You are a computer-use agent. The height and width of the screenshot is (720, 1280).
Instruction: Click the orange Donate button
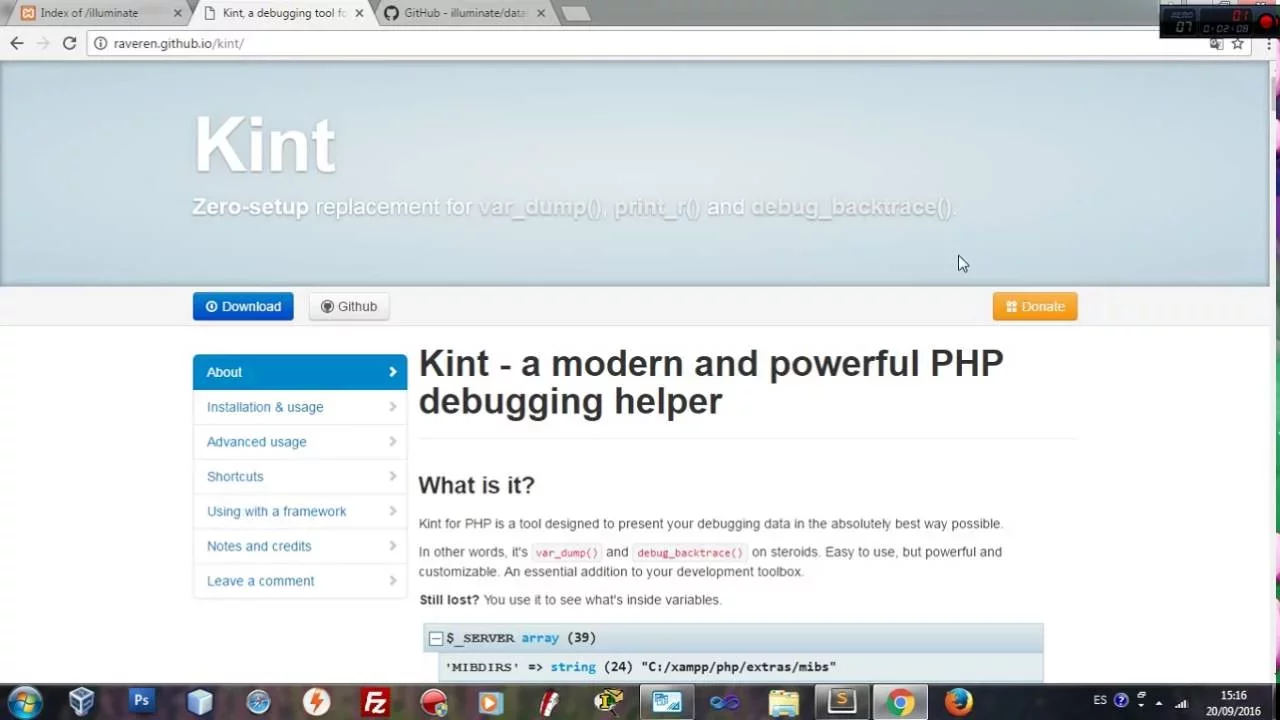click(1035, 306)
